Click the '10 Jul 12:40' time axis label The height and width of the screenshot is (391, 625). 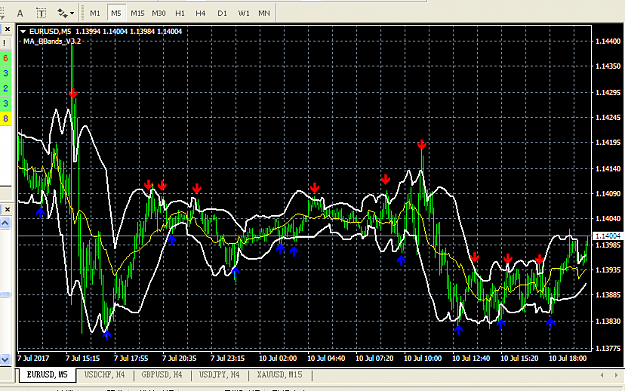pos(471,358)
